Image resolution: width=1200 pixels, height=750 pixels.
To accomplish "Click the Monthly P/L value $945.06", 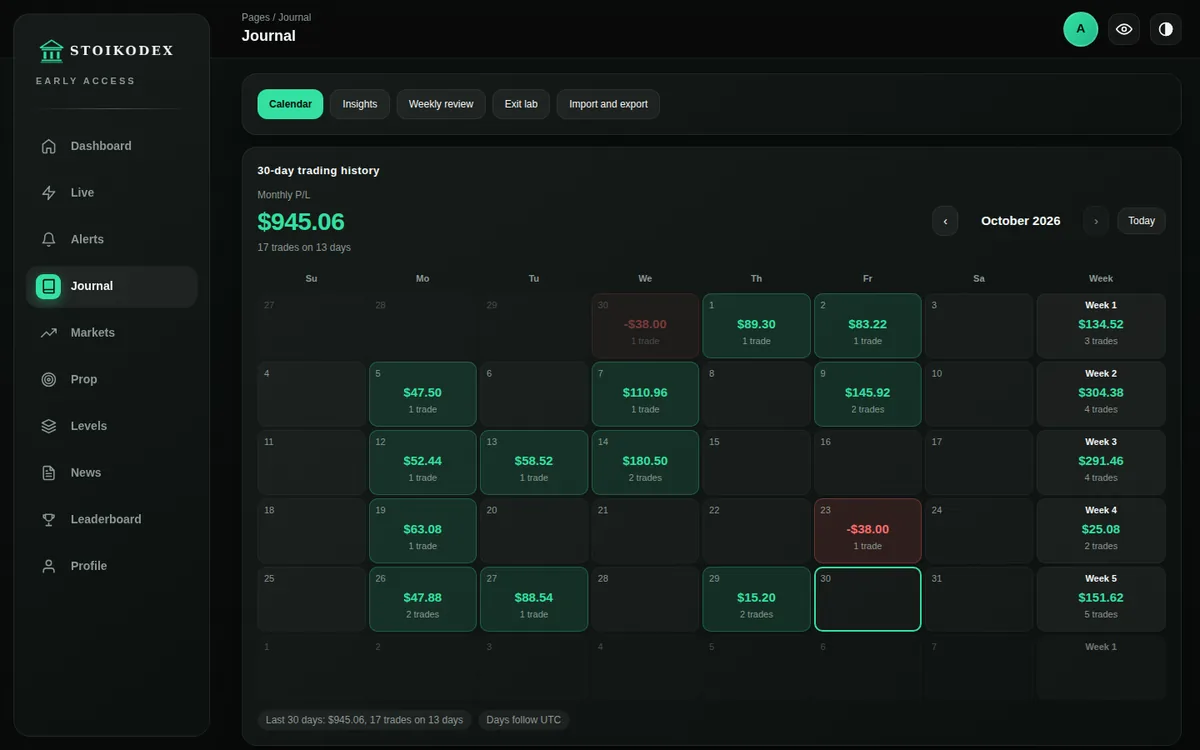I will click(x=301, y=221).
